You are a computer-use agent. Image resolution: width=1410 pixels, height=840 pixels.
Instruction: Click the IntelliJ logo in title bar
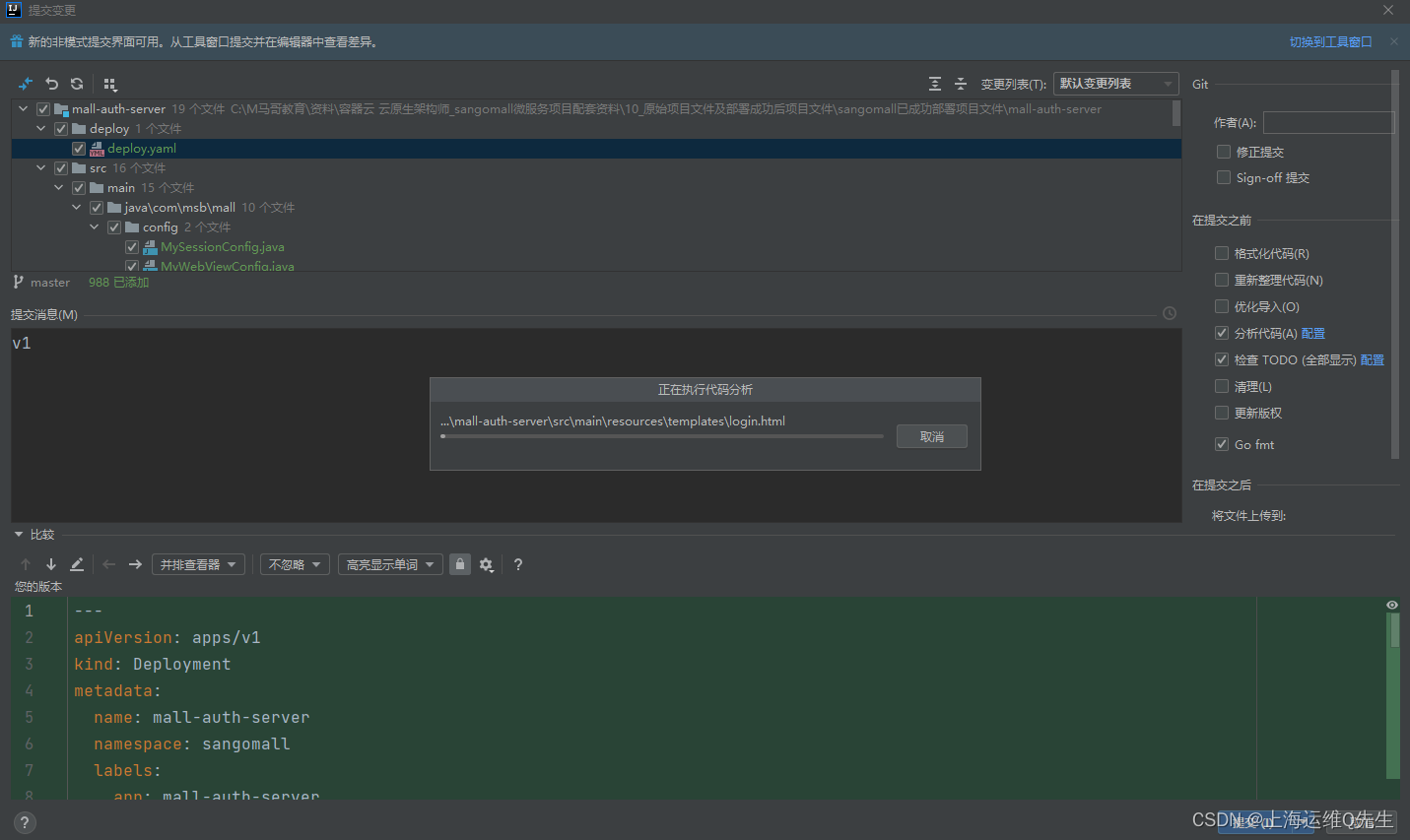click(x=14, y=10)
